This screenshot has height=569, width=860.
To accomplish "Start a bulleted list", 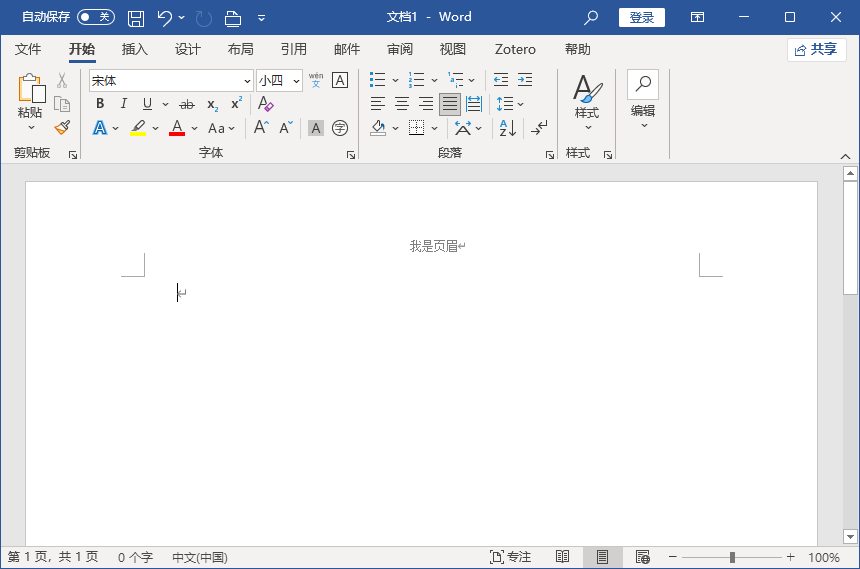I will 377,80.
